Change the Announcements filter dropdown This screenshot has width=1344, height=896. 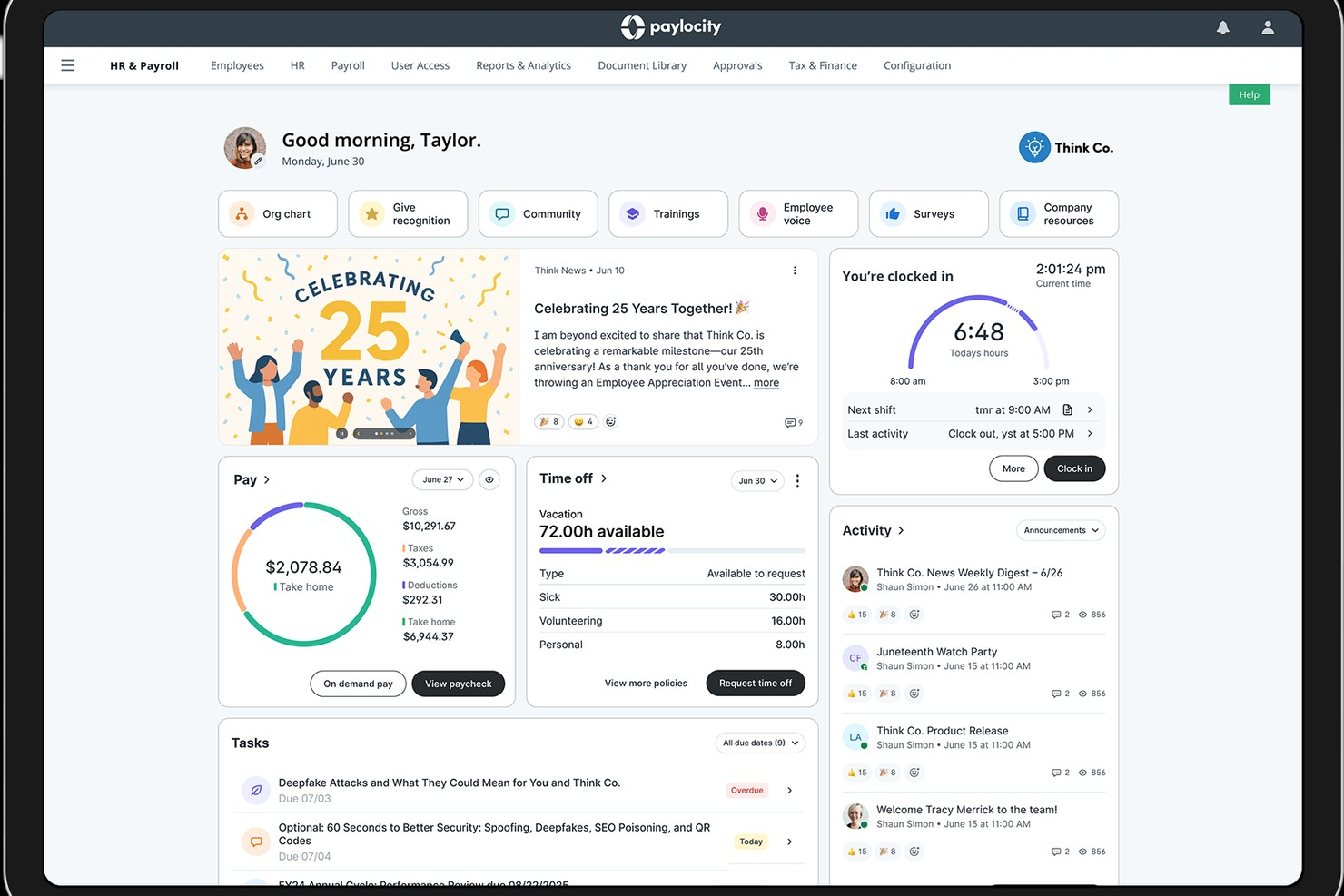[1060, 530]
